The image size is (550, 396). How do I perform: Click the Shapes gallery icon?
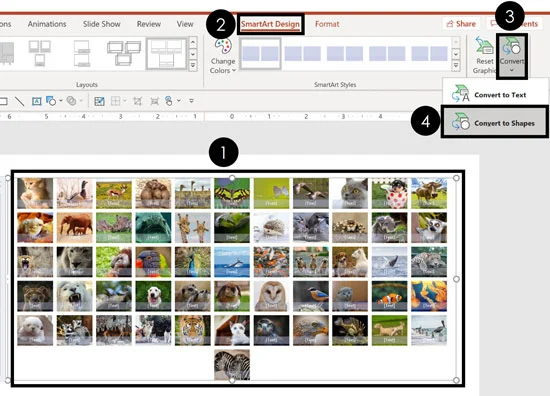point(51,101)
